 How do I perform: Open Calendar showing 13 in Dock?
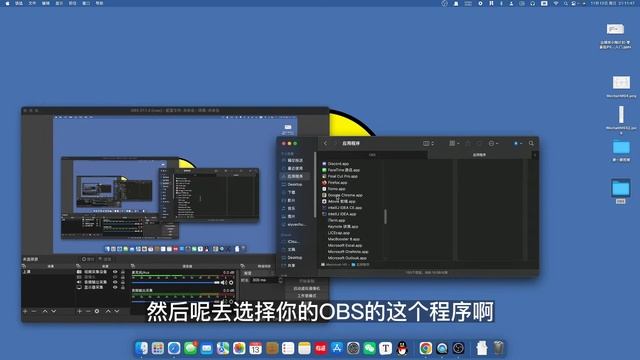point(256,348)
